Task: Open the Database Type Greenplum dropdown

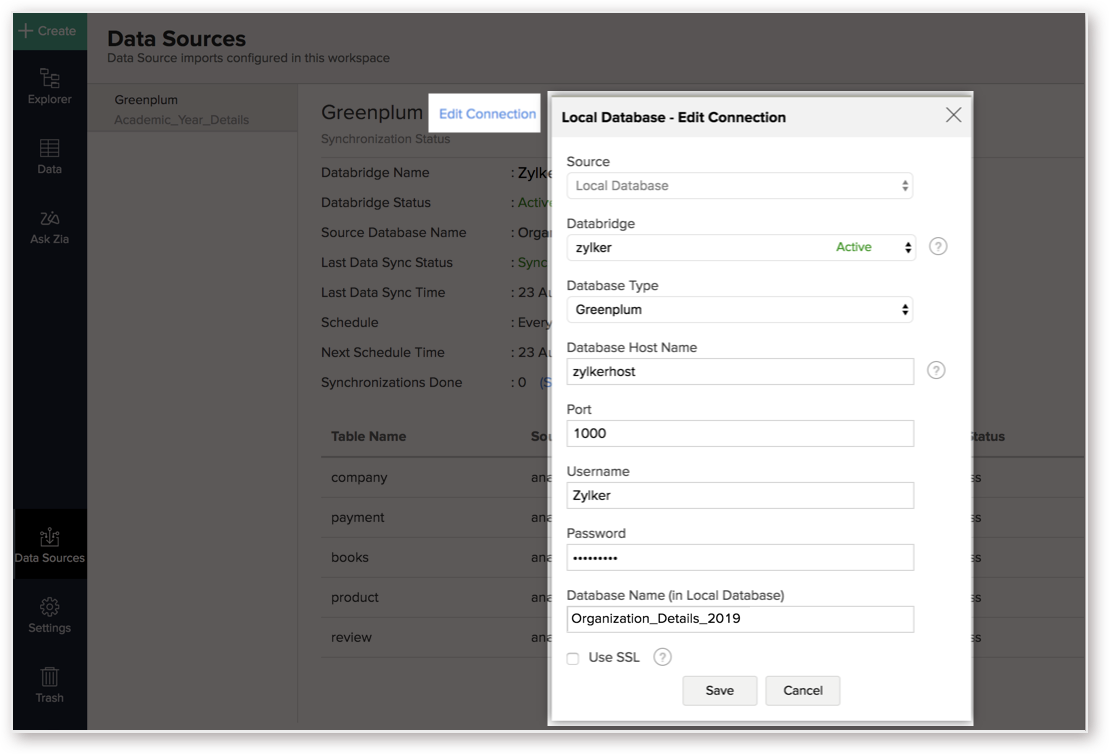Action: [x=739, y=310]
